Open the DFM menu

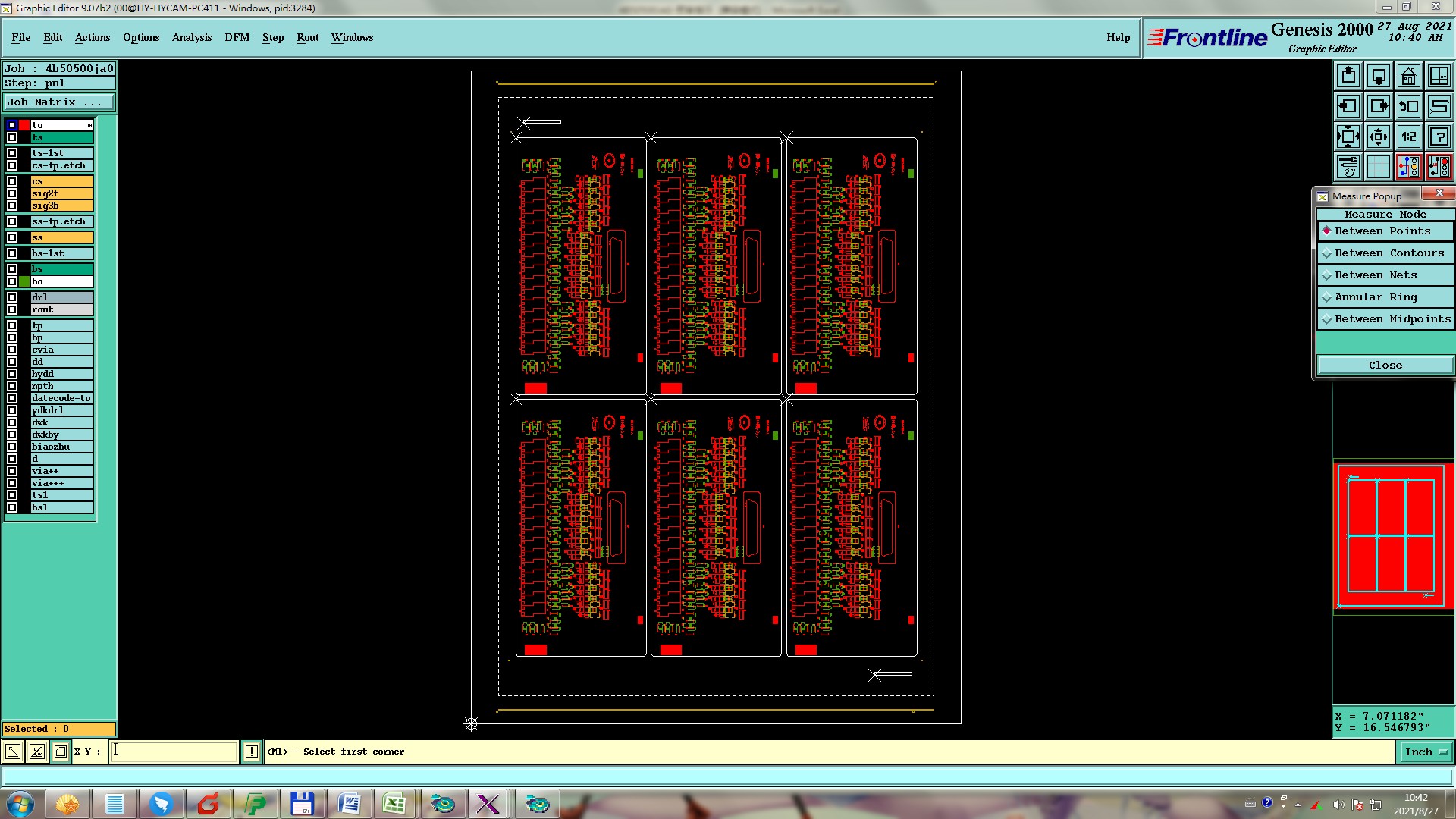tap(237, 37)
